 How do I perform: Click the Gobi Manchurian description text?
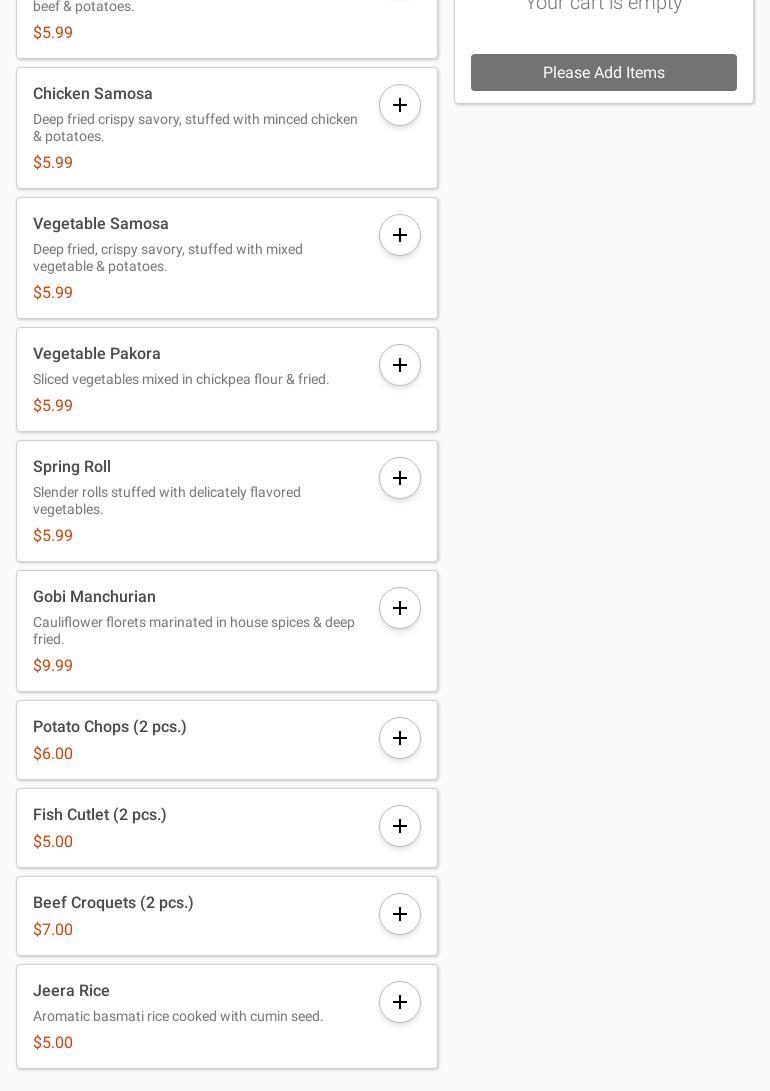click(x=194, y=631)
